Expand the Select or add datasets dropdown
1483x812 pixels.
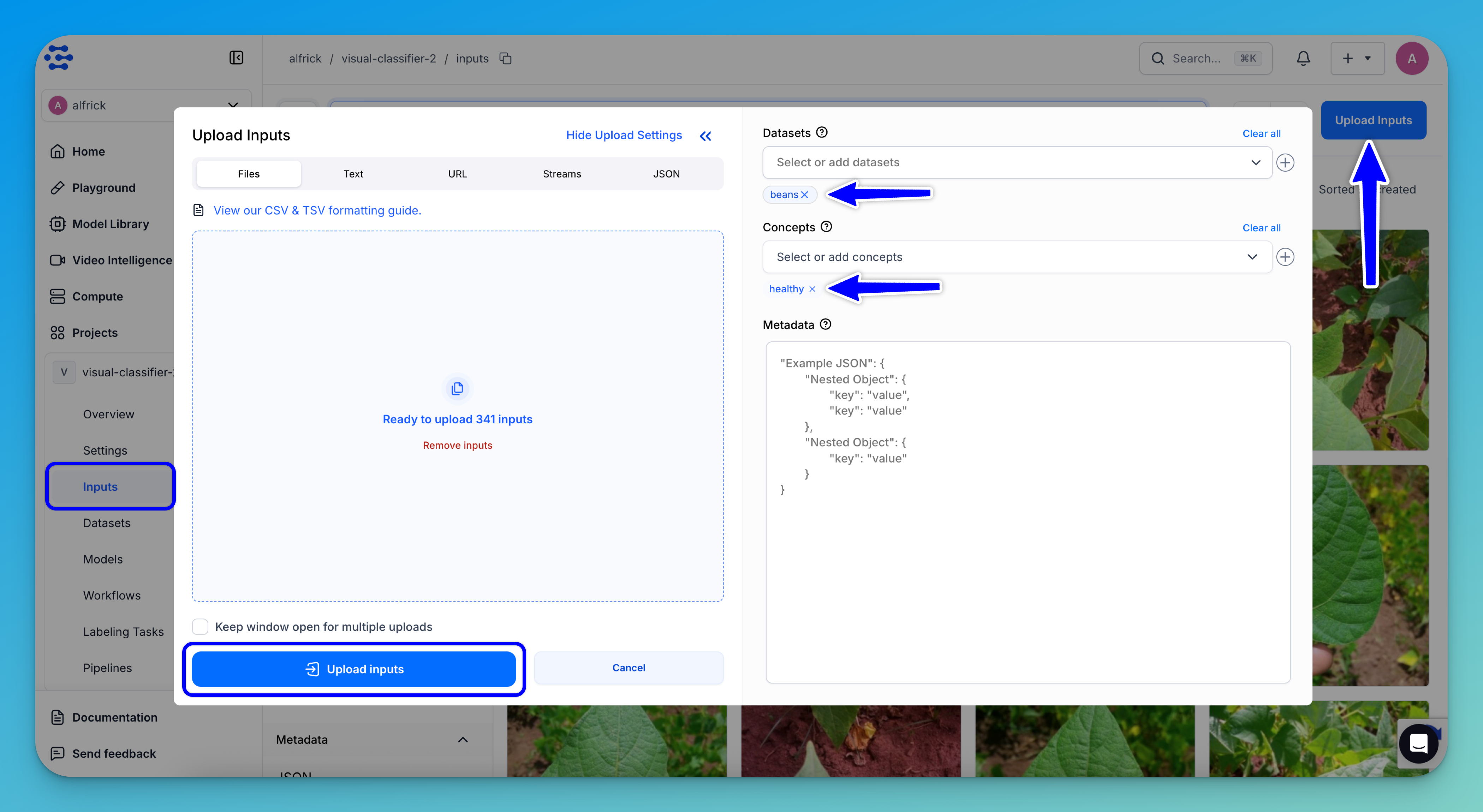(x=1017, y=162)
